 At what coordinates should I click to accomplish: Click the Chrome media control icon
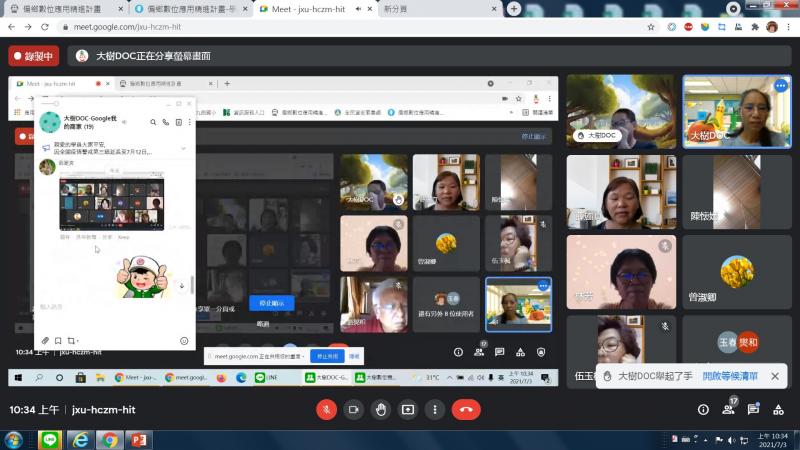pyautogui.click(x=733, y=9)
